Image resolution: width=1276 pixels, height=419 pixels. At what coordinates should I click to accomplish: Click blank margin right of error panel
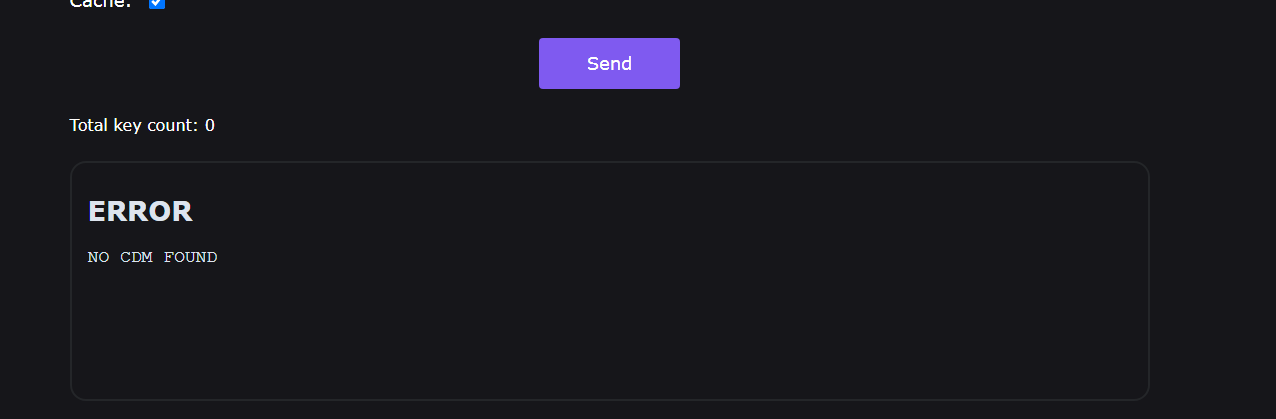(1212, 280)
